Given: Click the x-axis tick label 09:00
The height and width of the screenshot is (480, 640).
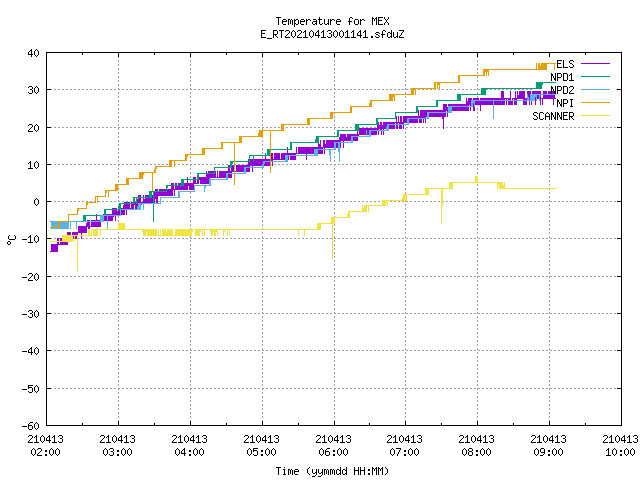Looking at the screenshot, I should tap(549, 452).
